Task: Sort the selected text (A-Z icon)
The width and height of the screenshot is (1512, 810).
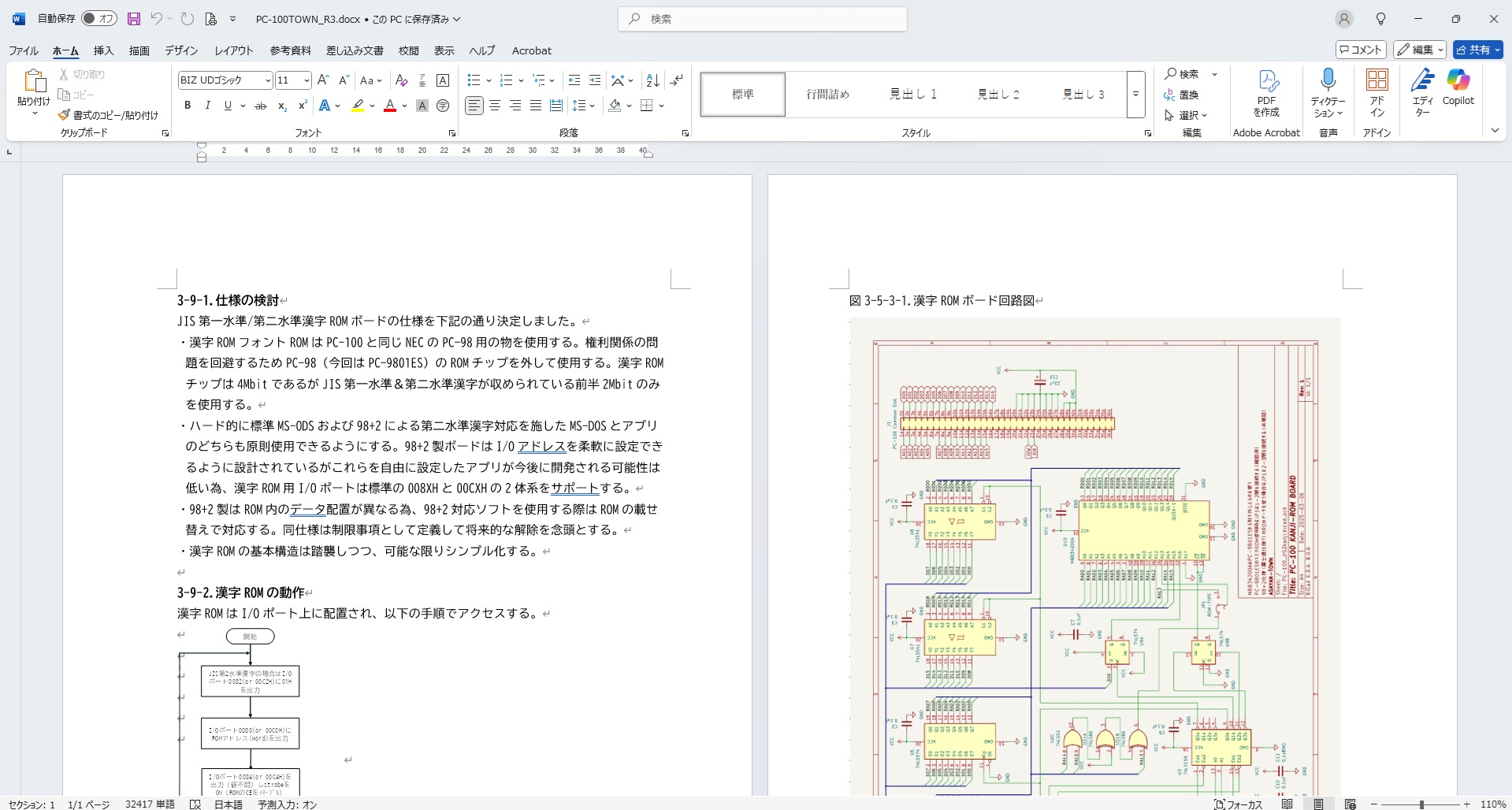Action: pos(652,80)
